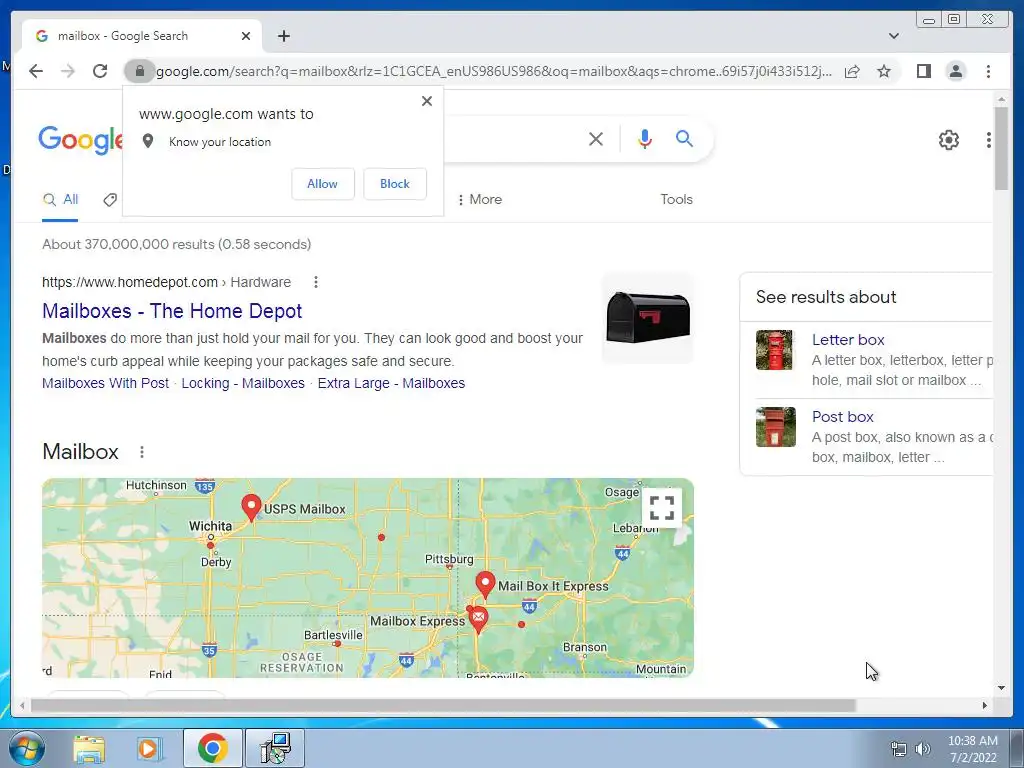Click the Mailbox Express map pin
Viewport: 1024px width, 768px height.
tap(478, 619)
